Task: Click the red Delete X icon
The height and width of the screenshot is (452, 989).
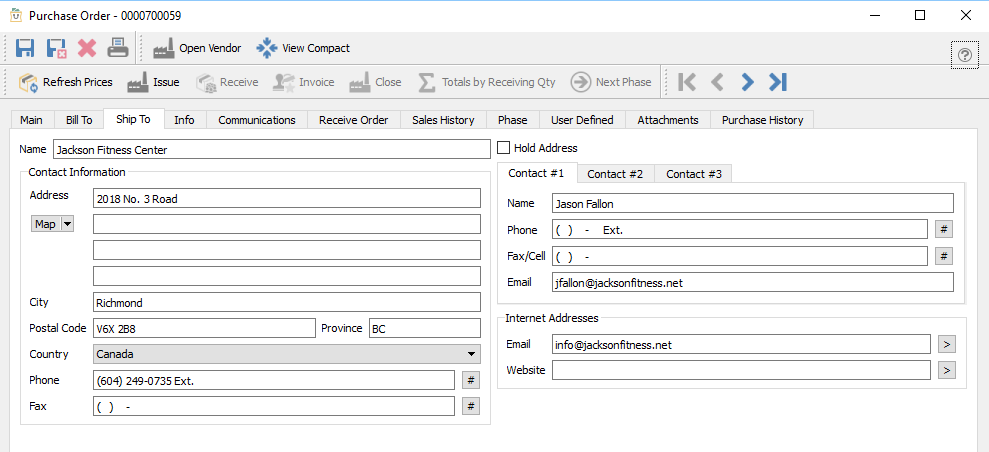Action: 87,48
